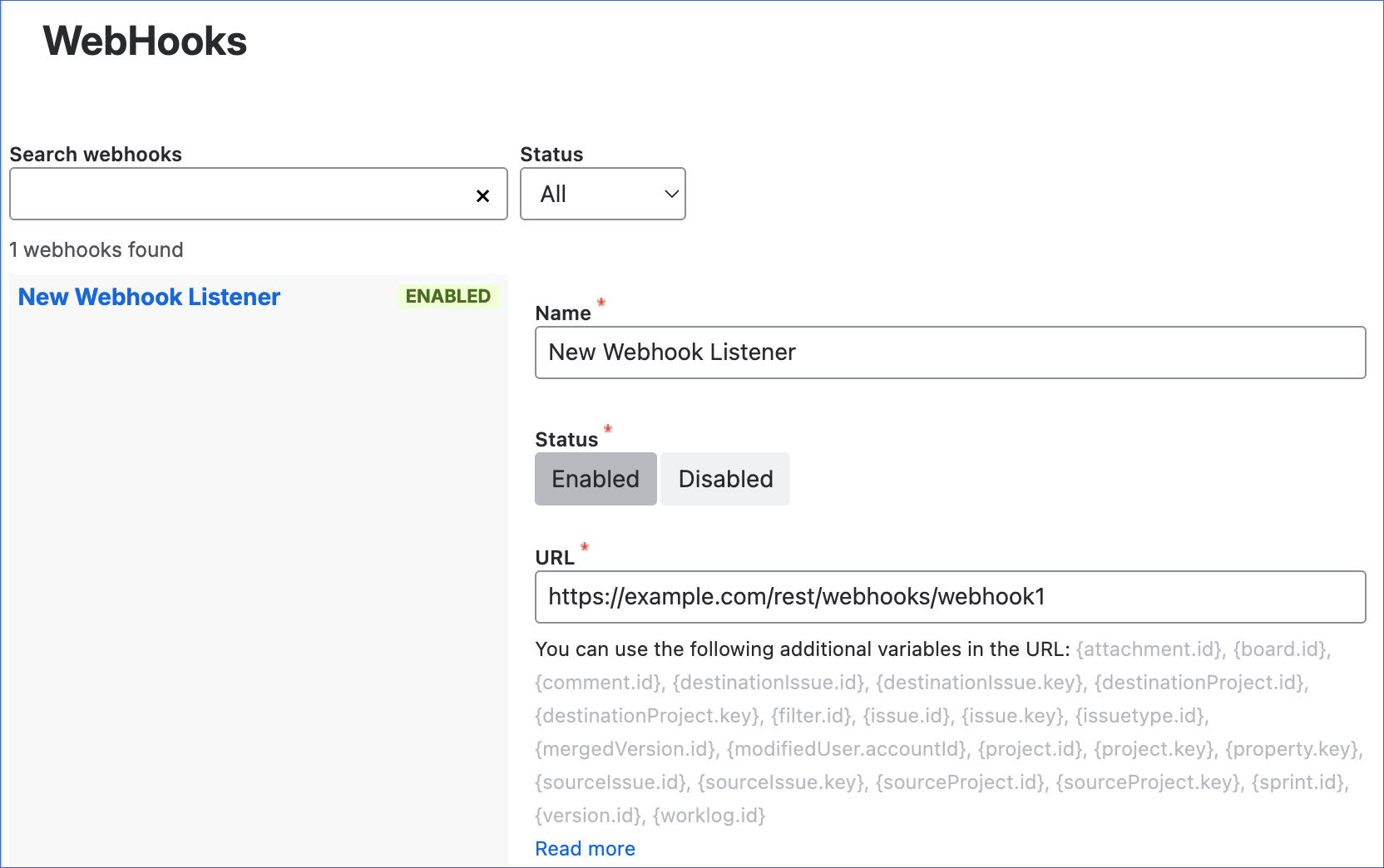The image size is (1384, 868).
Task: Clear the search webhooks field with the X icon
Action: pos(482,196)
